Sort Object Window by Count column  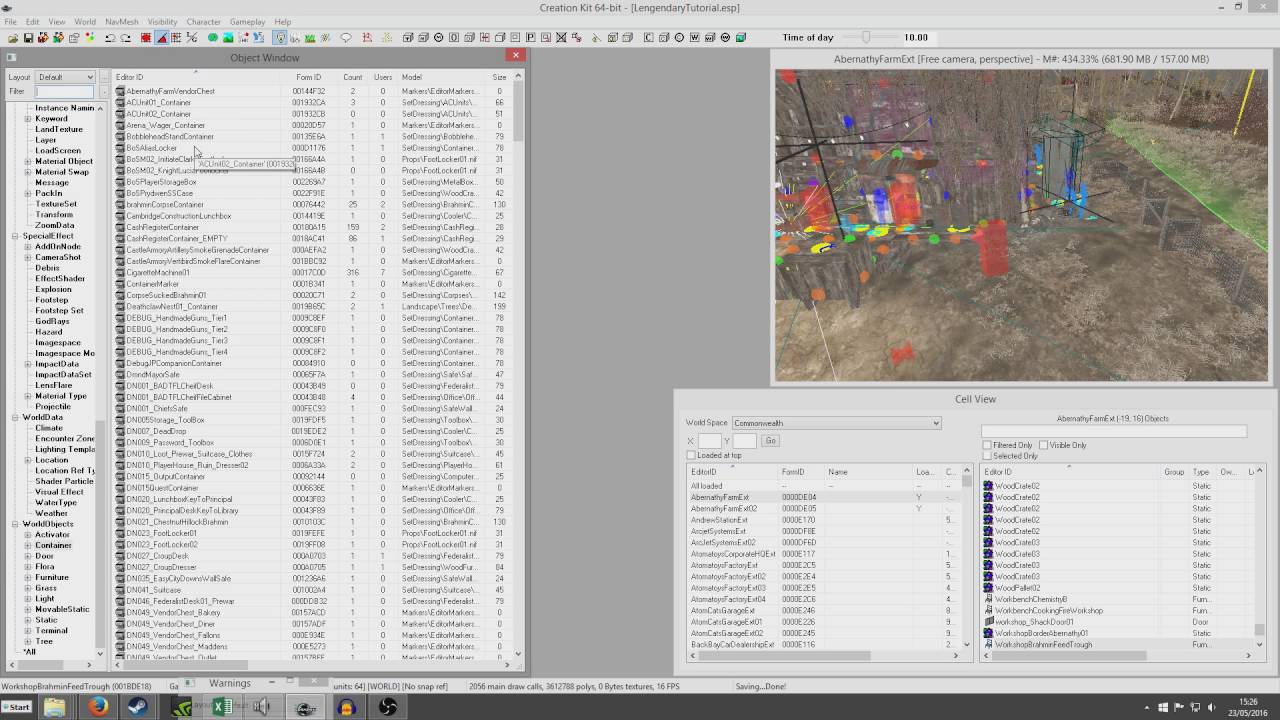353,77
